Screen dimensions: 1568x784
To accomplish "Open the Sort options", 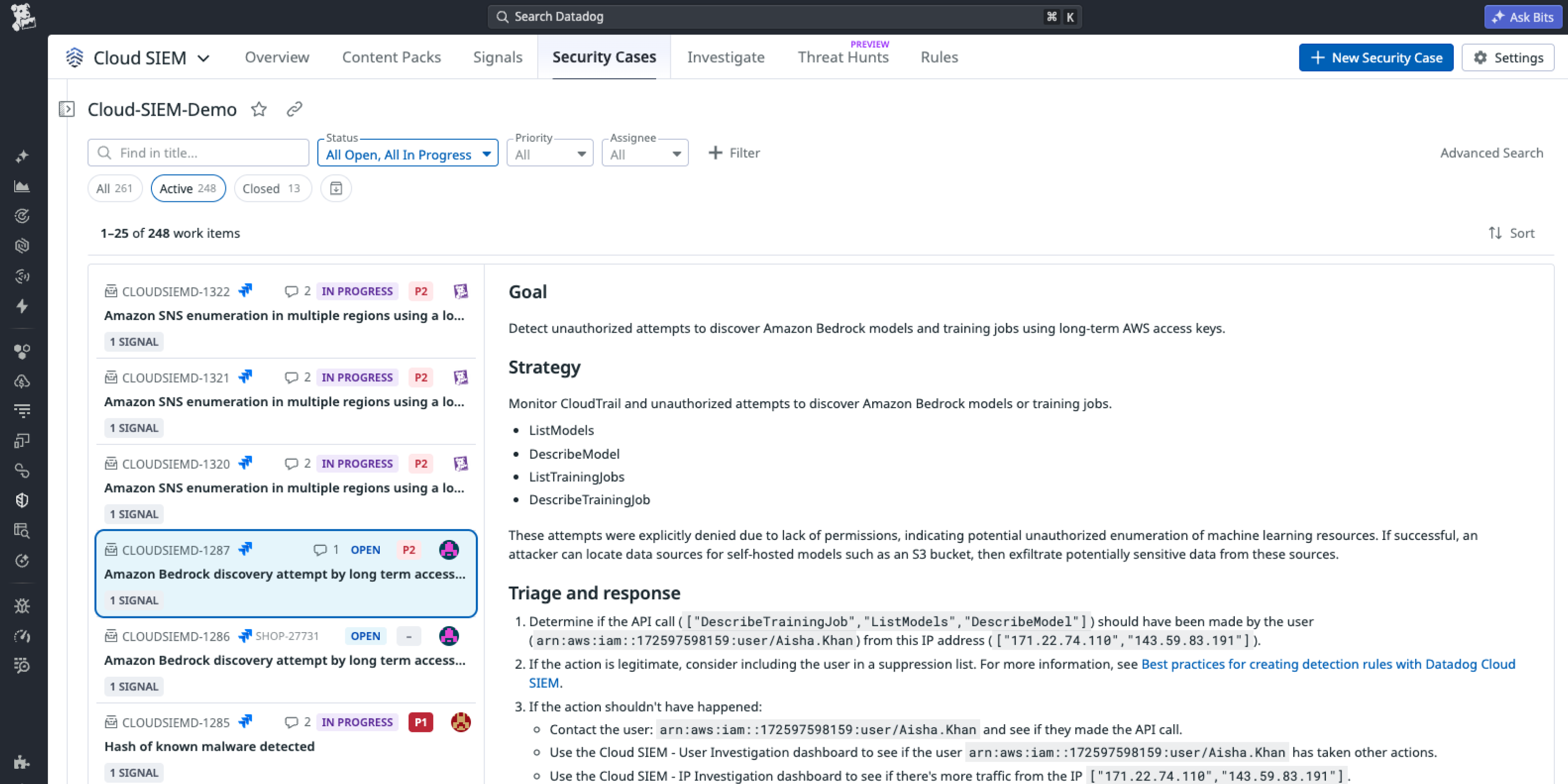I will [1511, 233].
